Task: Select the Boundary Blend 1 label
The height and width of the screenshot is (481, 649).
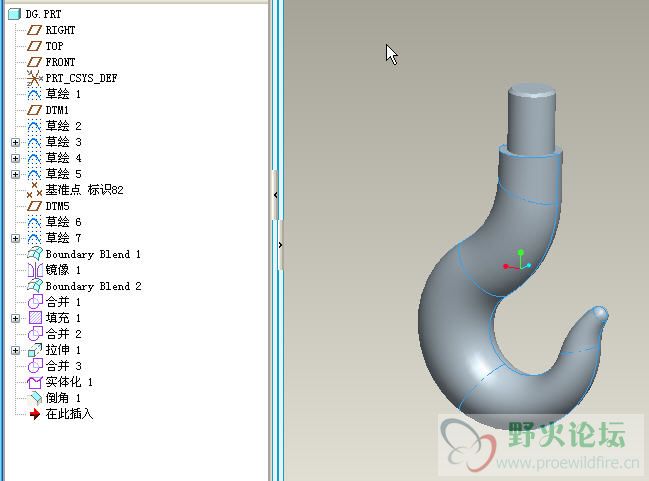Action: pos(93,254)
